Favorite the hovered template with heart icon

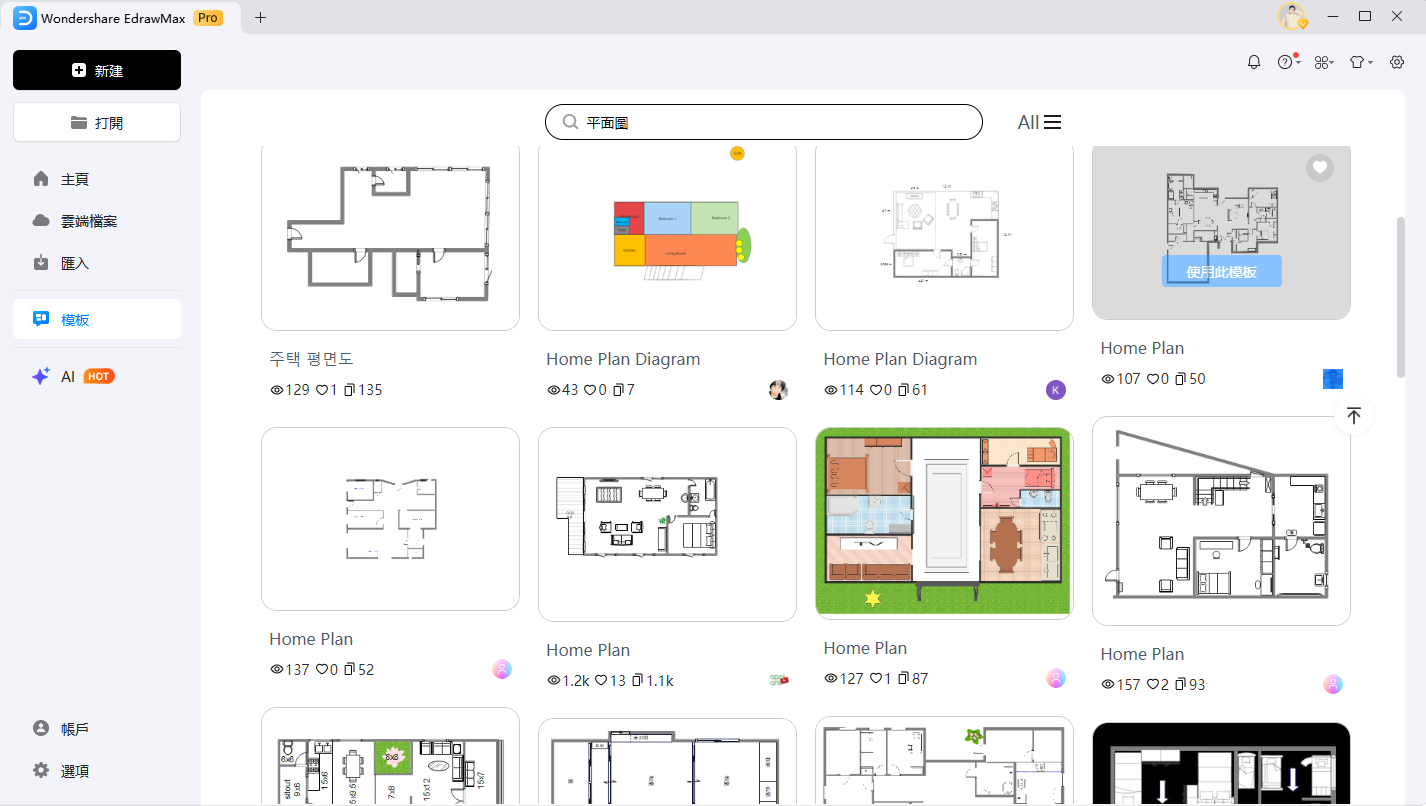(1320, 168)
